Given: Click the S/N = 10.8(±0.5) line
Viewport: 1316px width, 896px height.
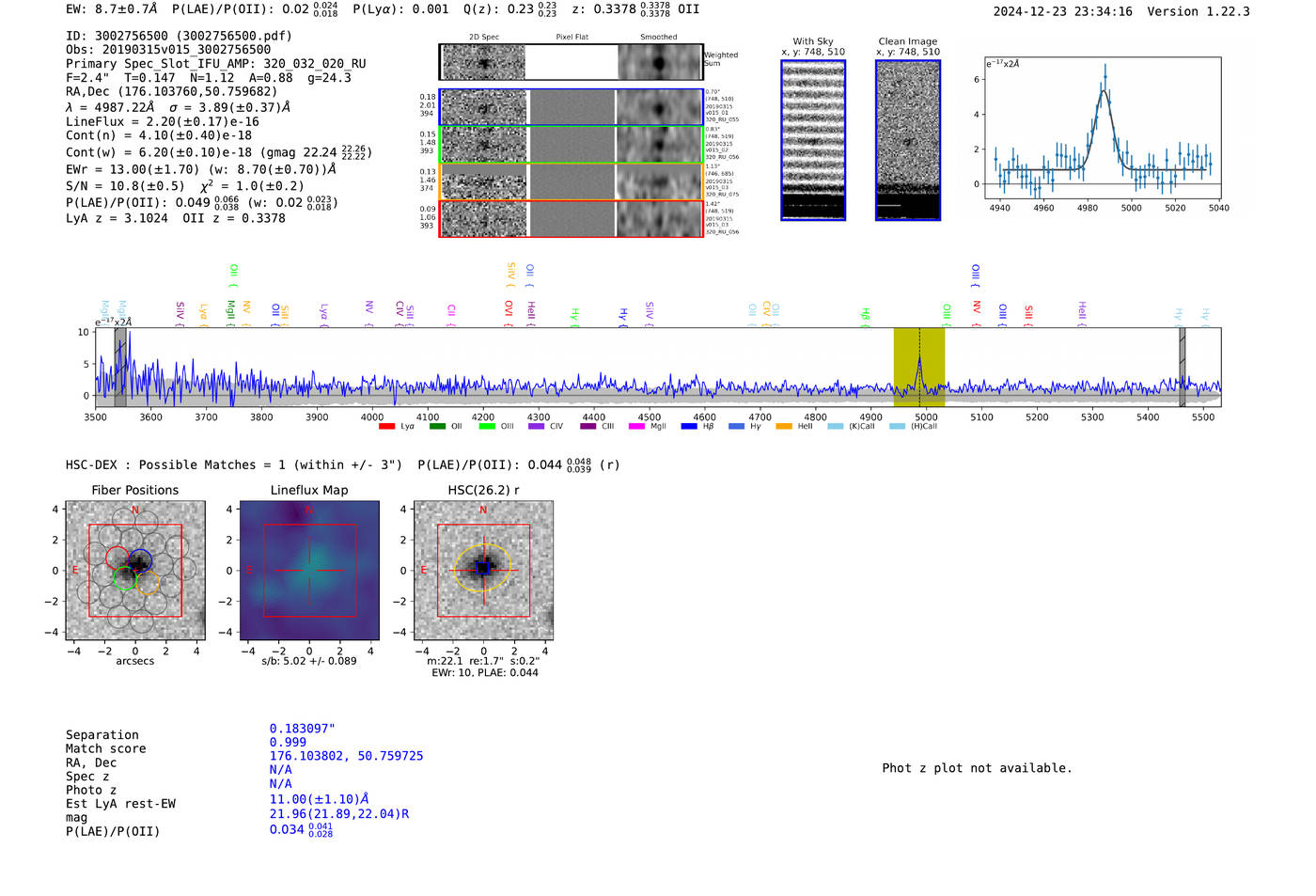Looking at the screenshot, I should [x=184, y=185].
